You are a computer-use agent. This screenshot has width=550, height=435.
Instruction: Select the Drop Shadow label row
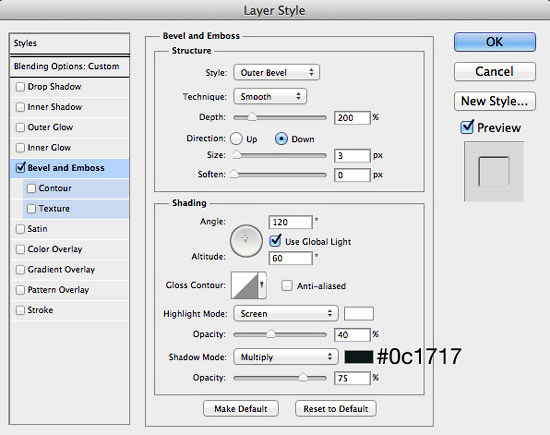(x=69, y=87)
